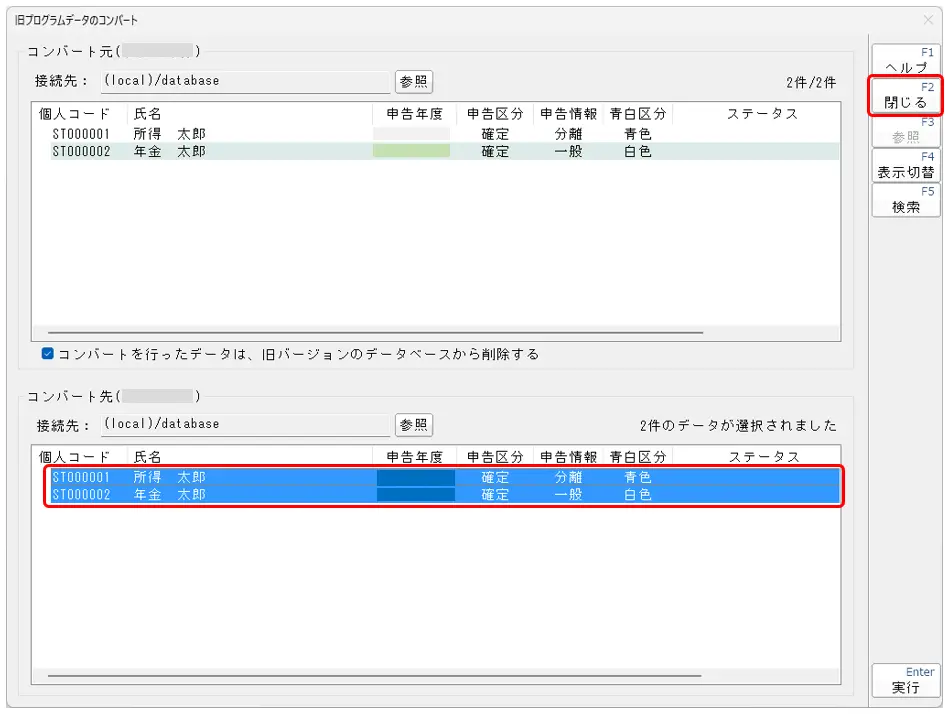Viewport: 948px width, 714px height.
Task: Close the dialog with the title bar X
Action: coord(927,20)
